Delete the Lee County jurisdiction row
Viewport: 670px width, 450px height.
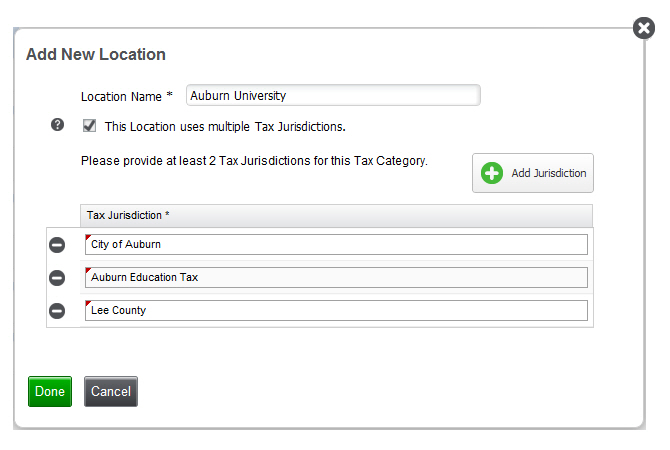coord(57,311)
